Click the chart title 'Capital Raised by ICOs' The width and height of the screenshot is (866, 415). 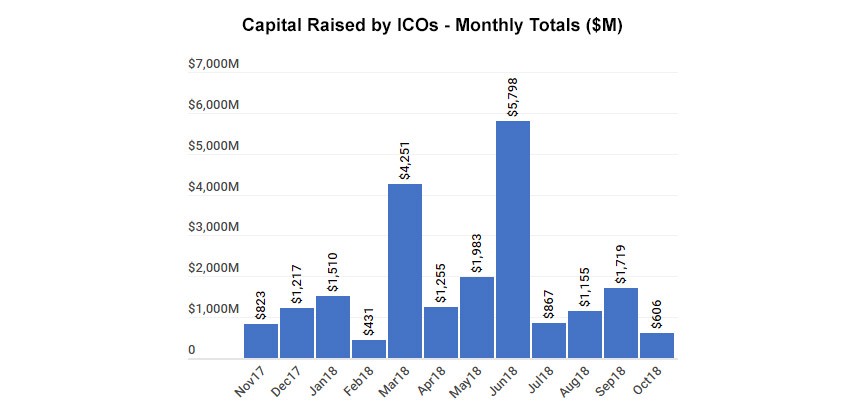tap(433, 26)
